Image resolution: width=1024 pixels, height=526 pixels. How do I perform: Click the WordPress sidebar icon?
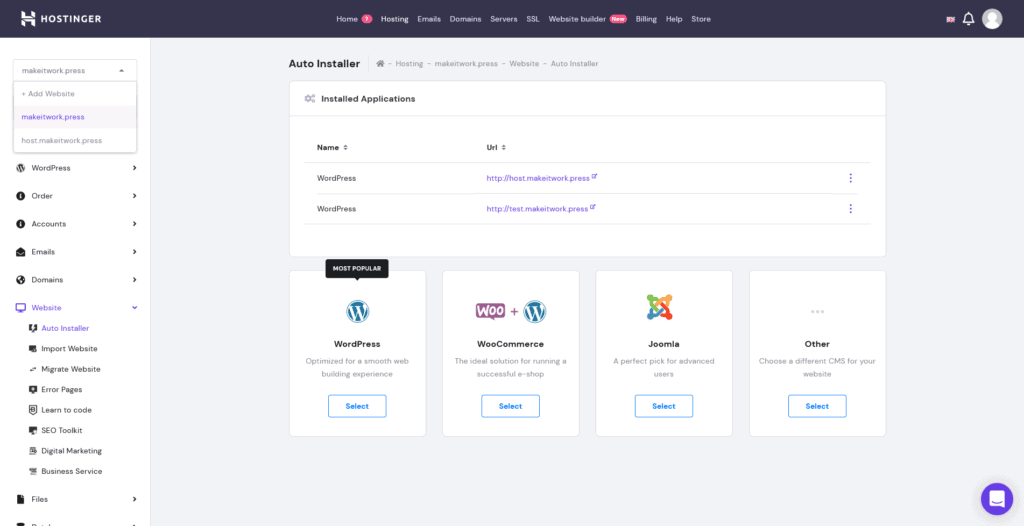[x=20, y=168]
